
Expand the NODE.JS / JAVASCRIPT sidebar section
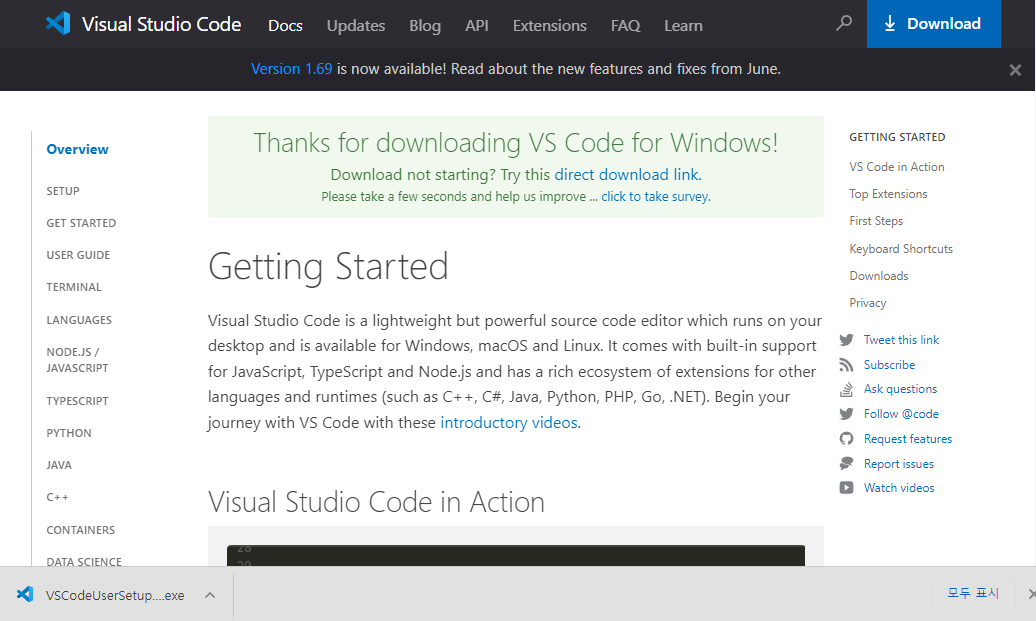(77, 360)
